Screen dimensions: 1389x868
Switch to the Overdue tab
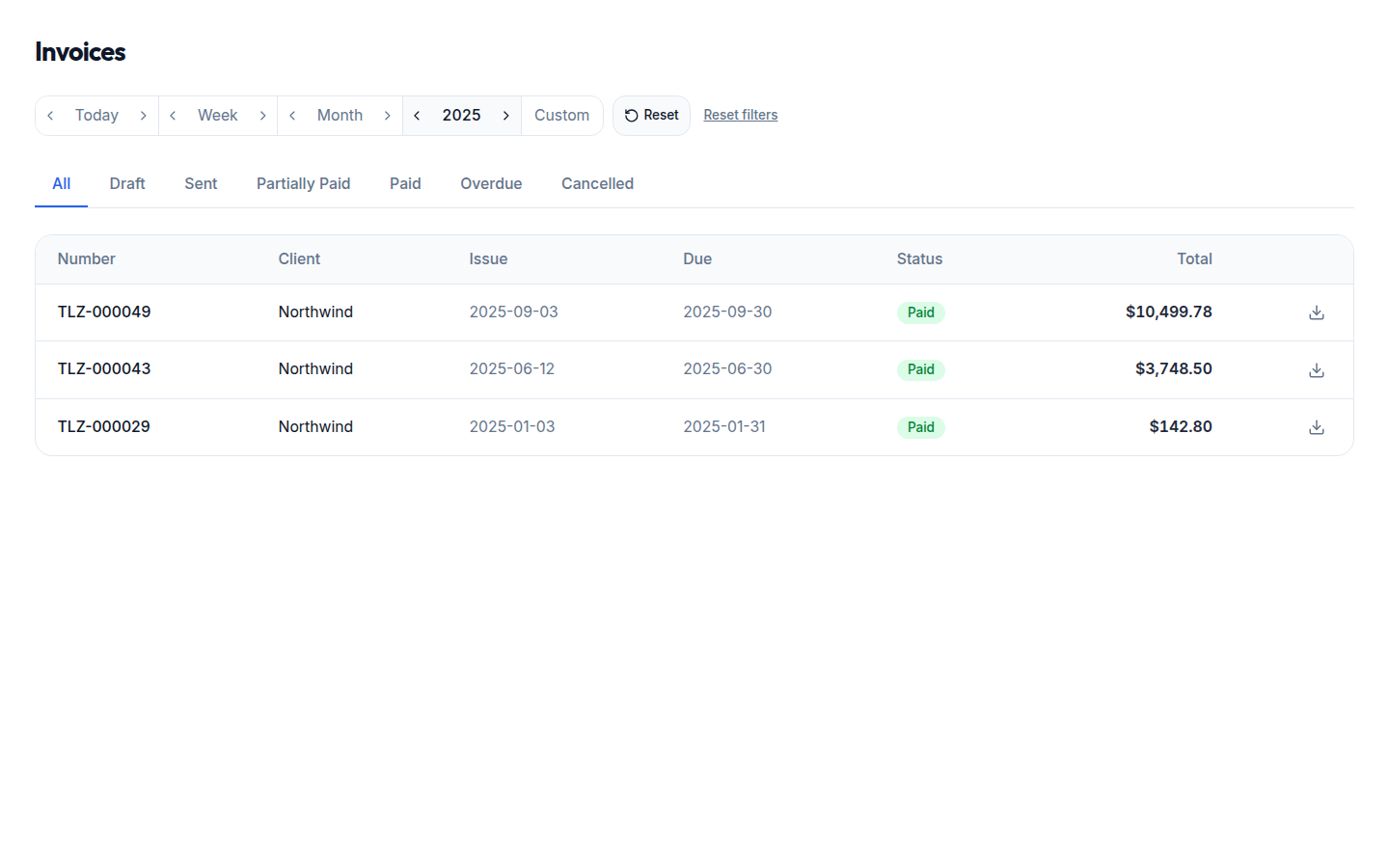(x=491, y=184)
